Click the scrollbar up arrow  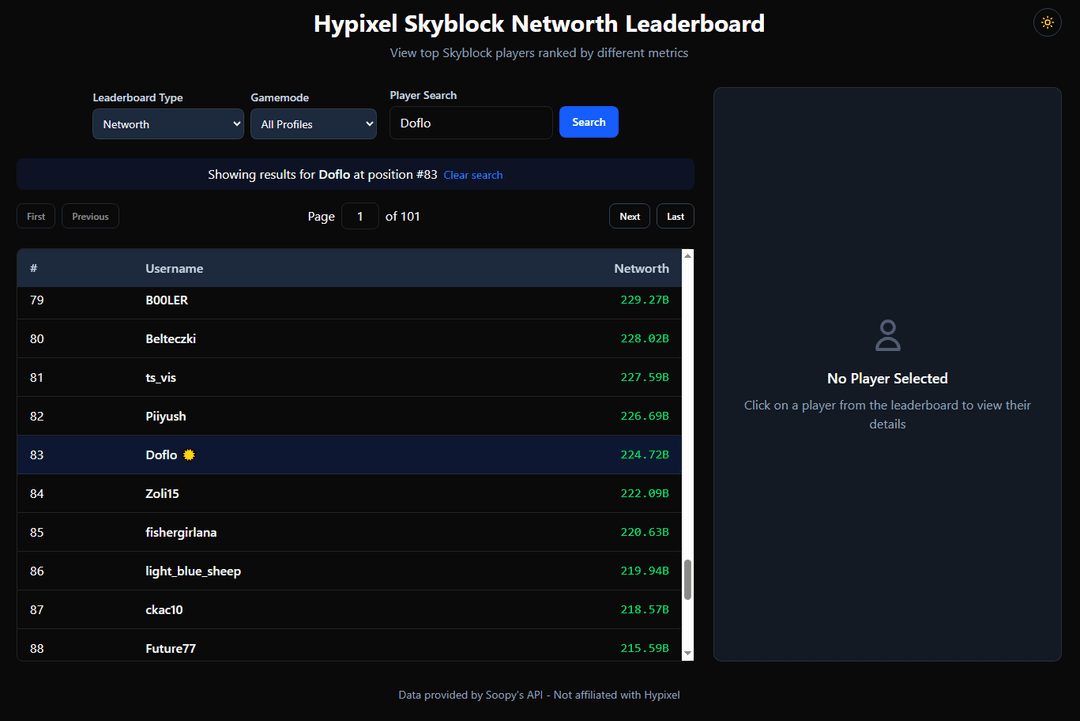687,255
